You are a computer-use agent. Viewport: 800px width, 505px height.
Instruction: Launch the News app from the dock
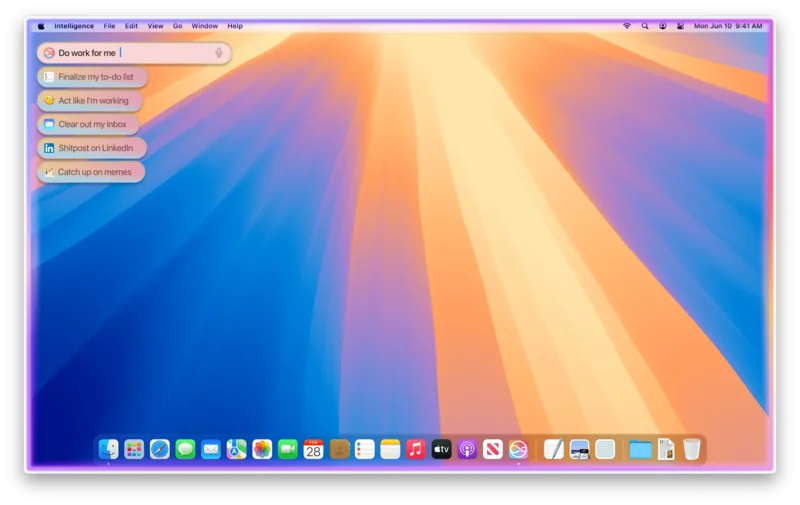tap(493, 449)
